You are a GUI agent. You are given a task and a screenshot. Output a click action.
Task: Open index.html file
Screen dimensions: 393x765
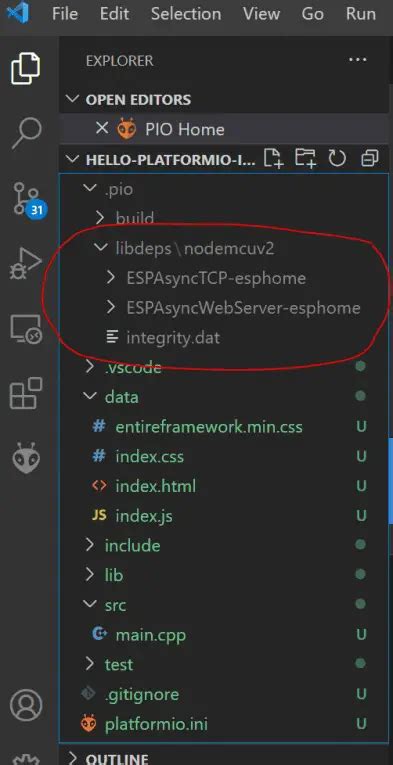(x=156, y=486)
